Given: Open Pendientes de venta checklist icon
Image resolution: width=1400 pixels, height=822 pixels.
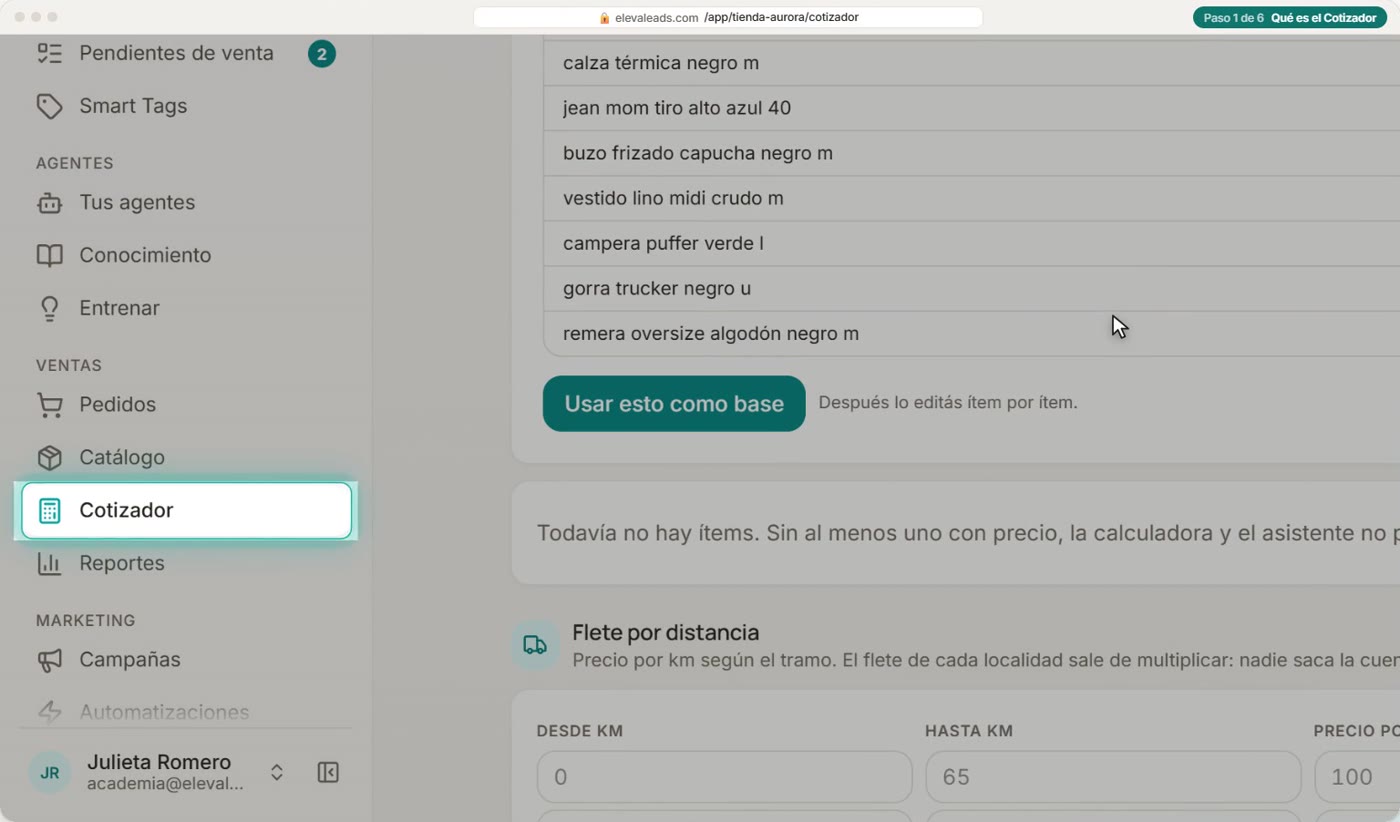Looking at the screenshot, I should 49,53.
